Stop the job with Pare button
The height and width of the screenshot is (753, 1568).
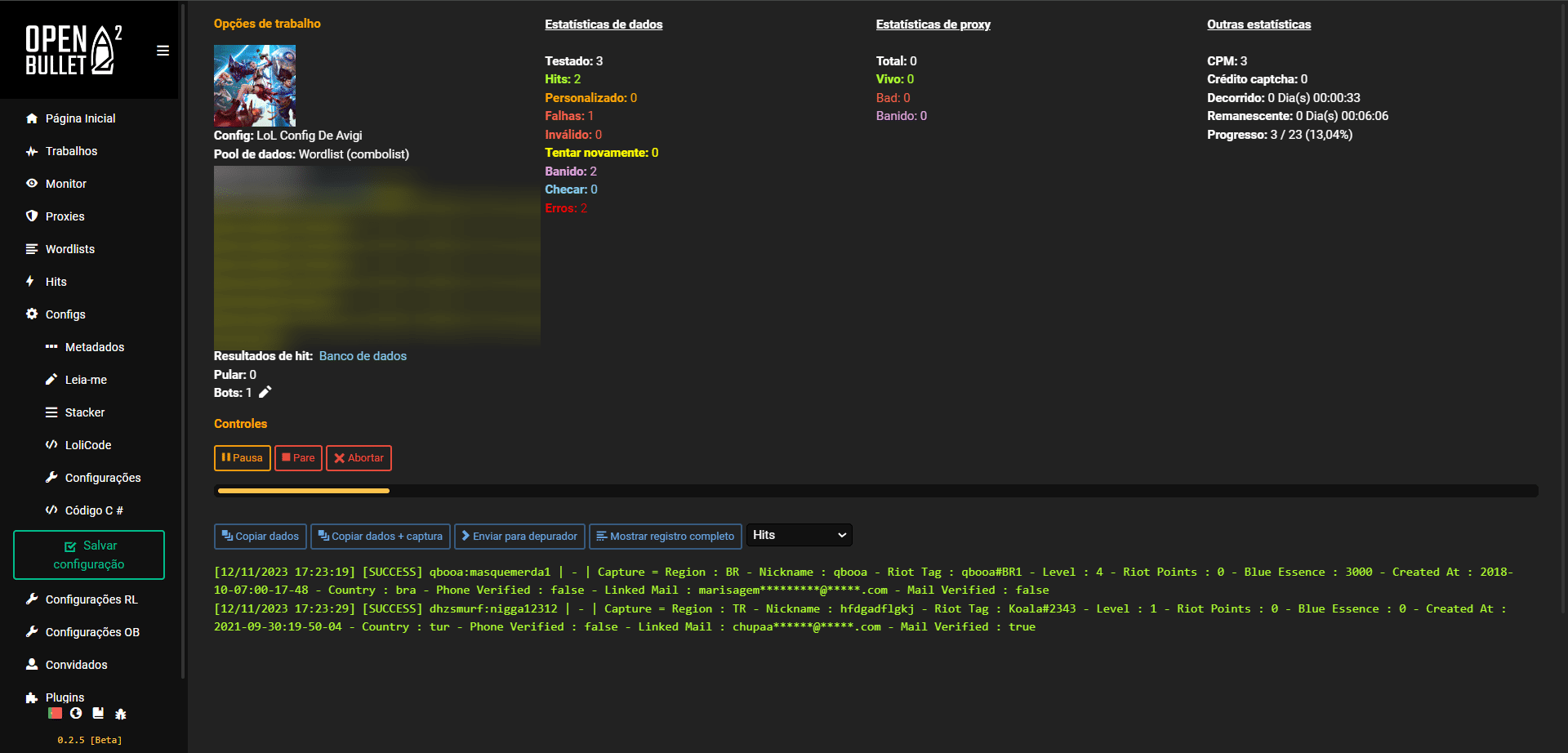tap(298, 458)
